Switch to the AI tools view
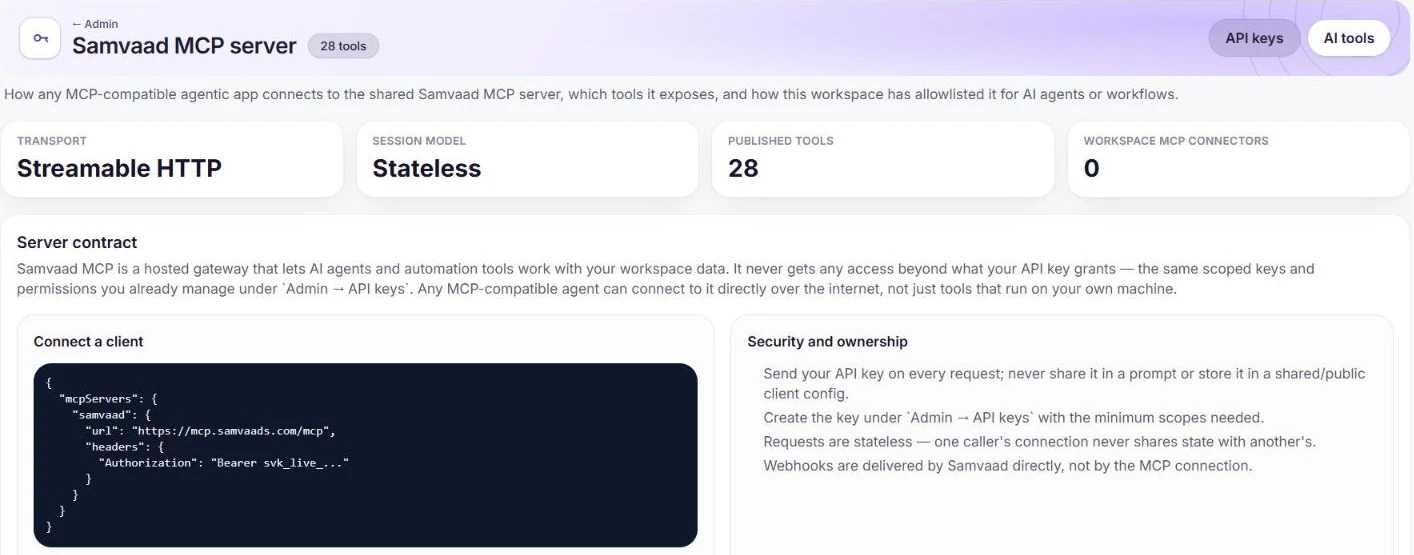The height and width of the screenshot is (555, 1414). [x=1349, y=38]
